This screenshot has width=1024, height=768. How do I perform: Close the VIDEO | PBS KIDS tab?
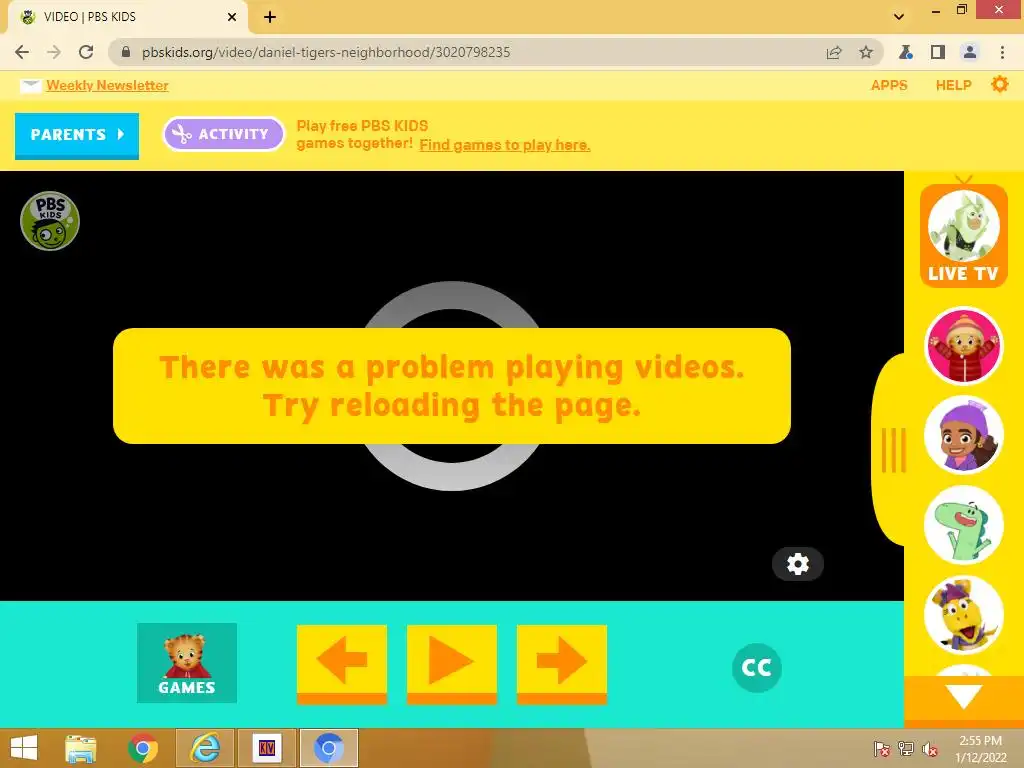(232, 17)
